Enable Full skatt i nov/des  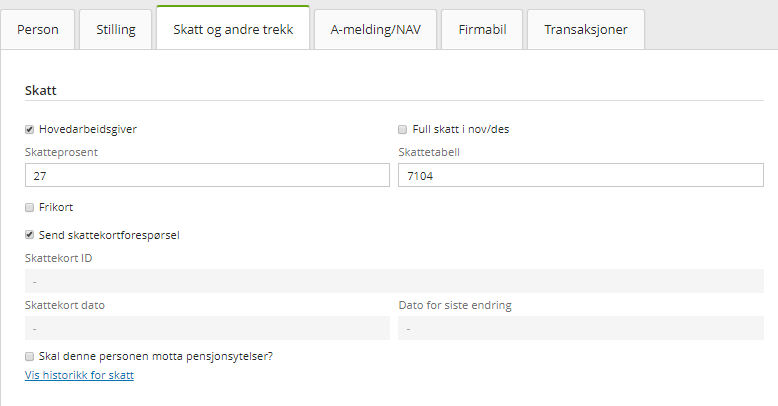pos(403,129)
